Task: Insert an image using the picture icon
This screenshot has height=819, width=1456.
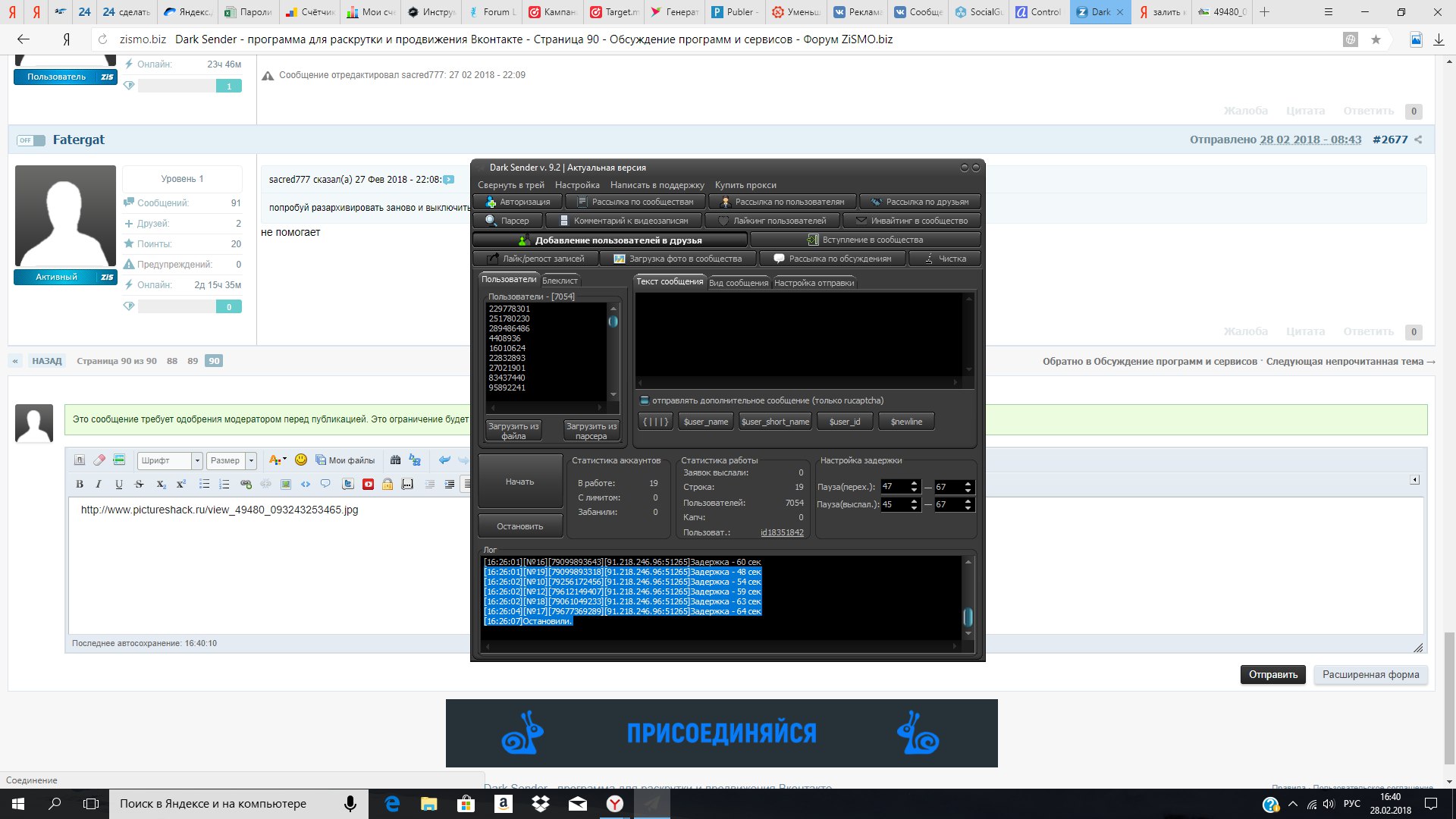Action: tap(286, 484)
